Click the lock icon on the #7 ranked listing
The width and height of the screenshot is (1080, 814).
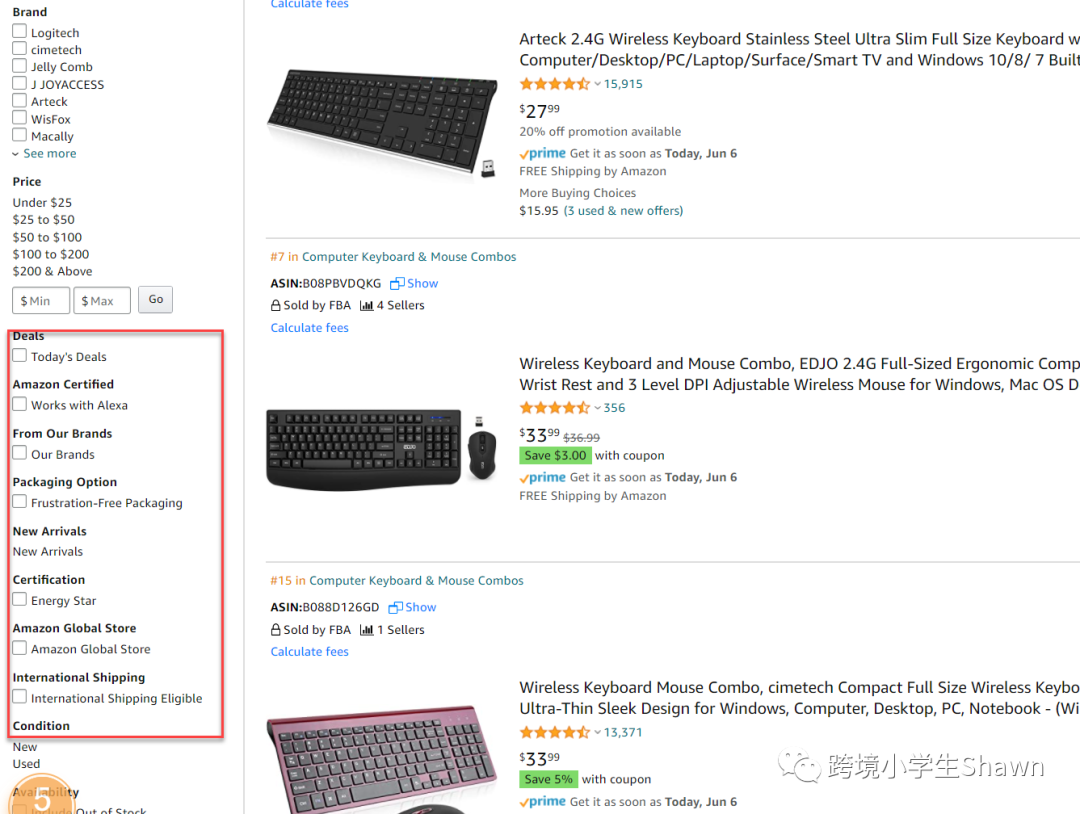coord(276,306)
